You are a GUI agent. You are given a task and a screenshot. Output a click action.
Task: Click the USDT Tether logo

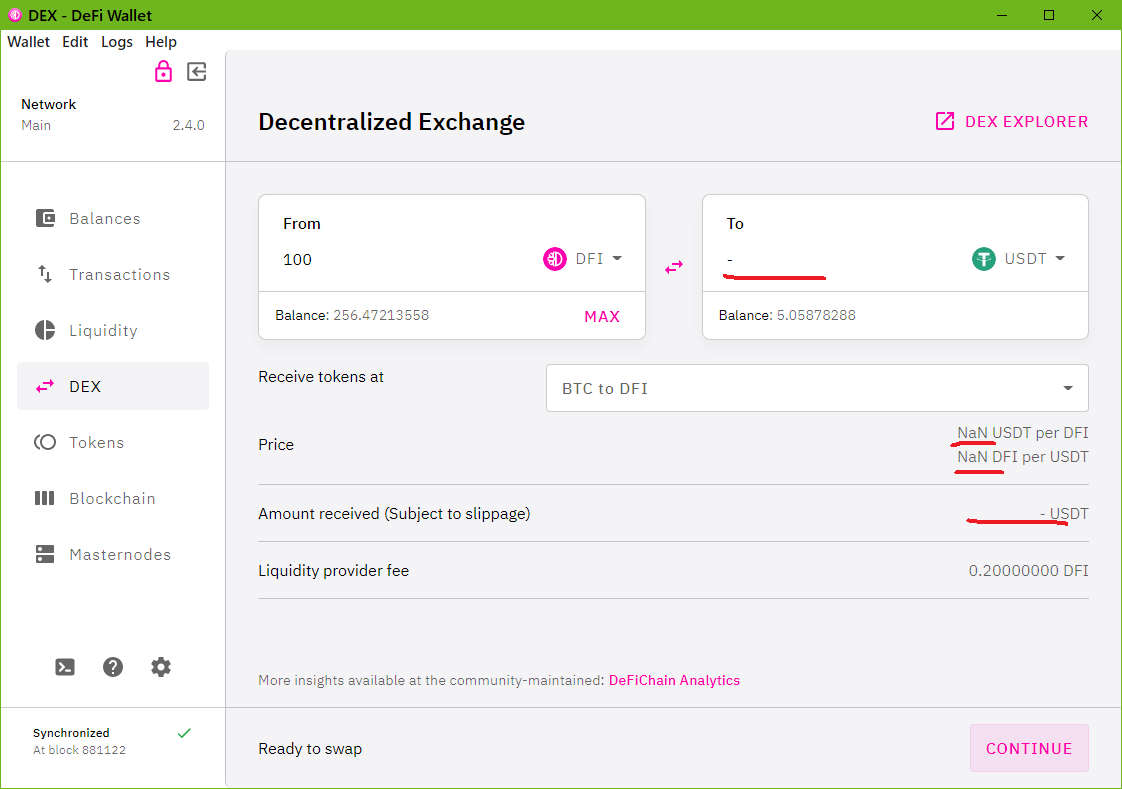point(984,258)
